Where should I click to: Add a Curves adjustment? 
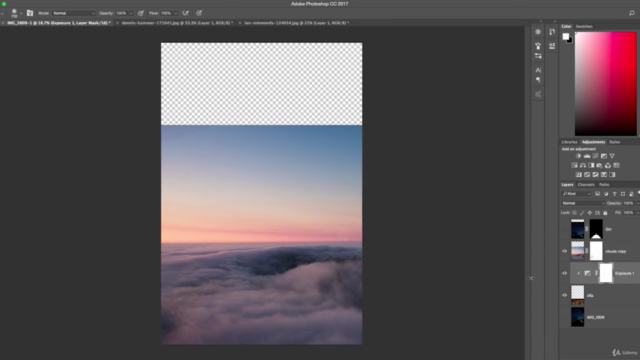coord(596,156)
